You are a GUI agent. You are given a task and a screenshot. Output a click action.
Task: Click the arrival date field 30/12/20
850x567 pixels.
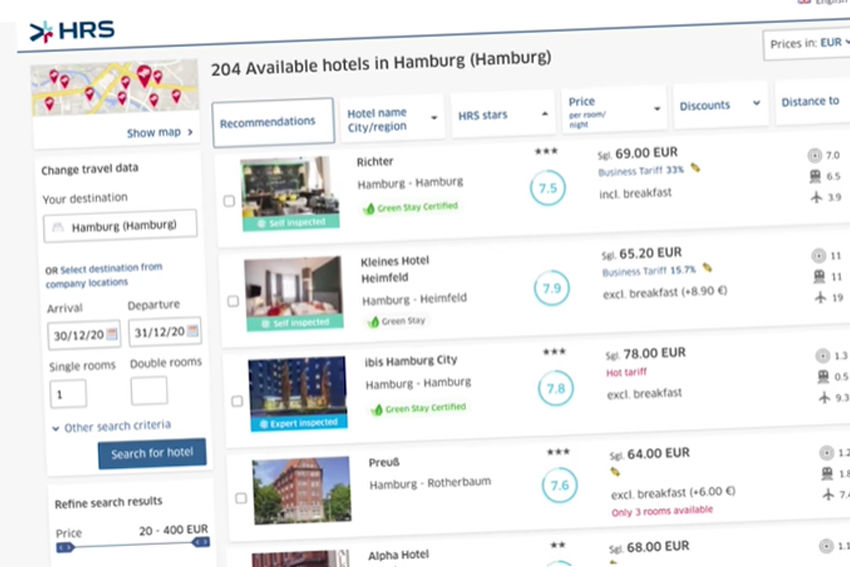pyautogui.click(x=83, y=335)
